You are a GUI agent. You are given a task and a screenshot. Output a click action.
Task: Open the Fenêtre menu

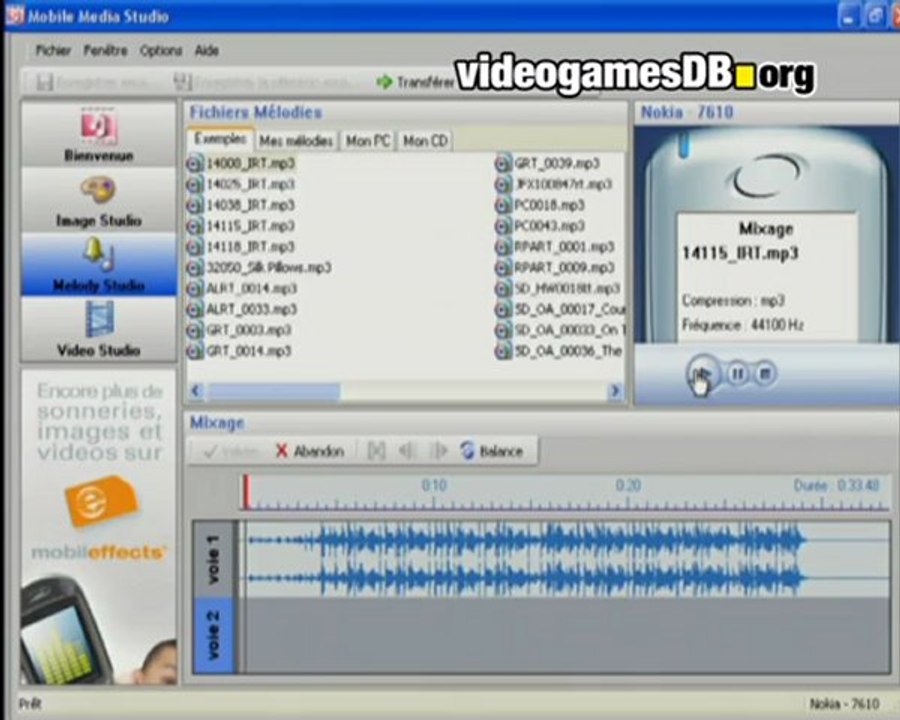click(x=106, y=51)
